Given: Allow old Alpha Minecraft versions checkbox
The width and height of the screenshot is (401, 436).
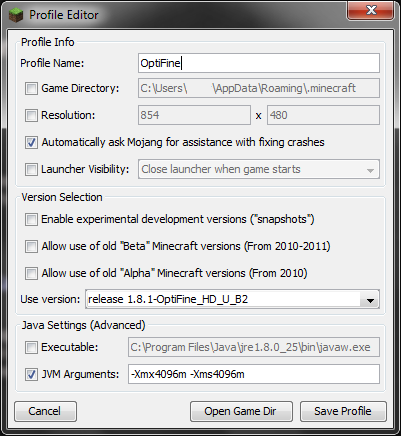Looking at the screenshot, I should [31, 273].
